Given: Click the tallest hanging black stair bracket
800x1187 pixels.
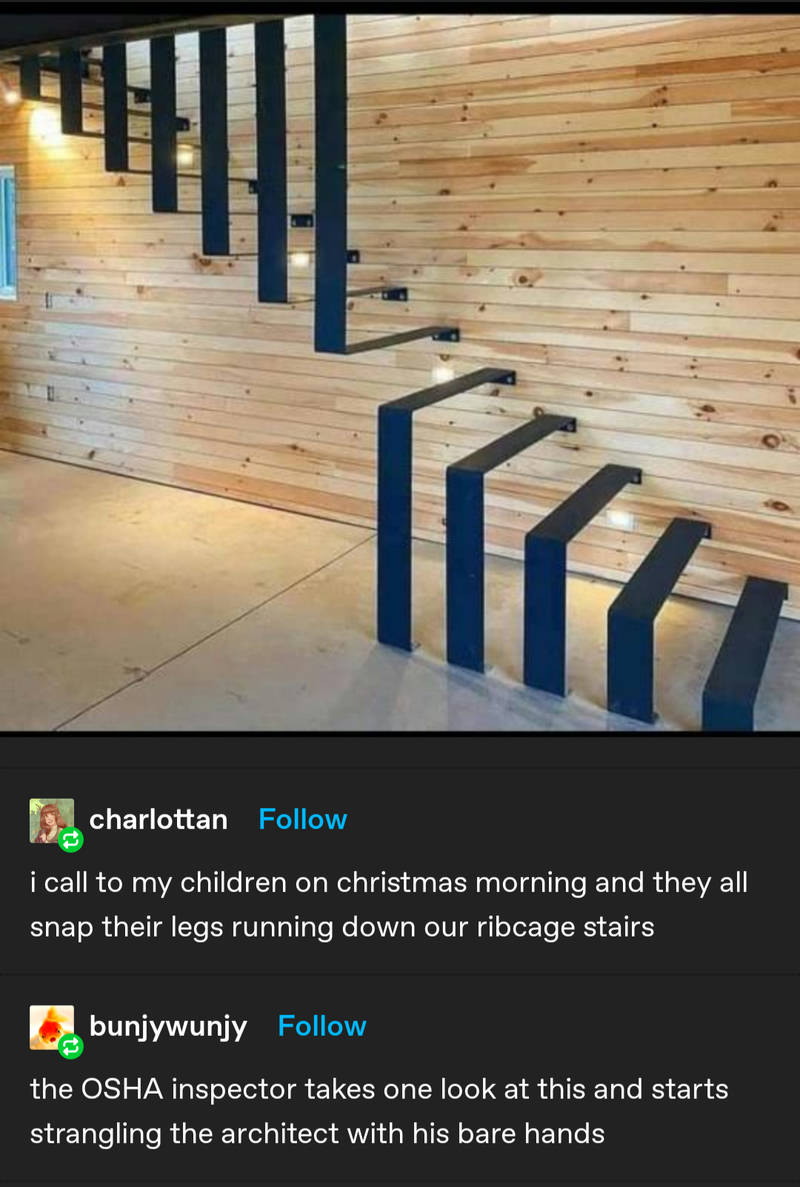Looking at the screenshot, I should point(330,184).
